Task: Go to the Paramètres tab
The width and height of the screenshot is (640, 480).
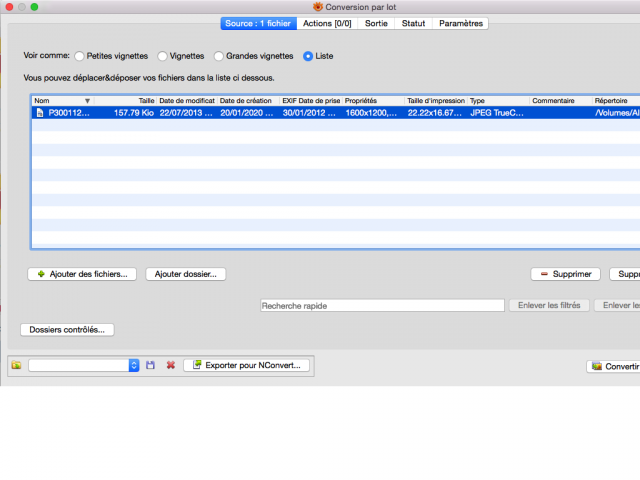Action: point(461,23)
